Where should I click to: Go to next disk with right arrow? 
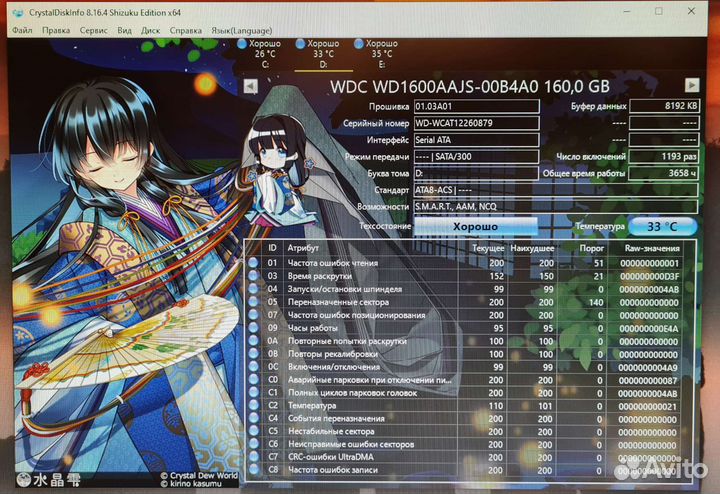pyautogui.click(x=692, y=85)
